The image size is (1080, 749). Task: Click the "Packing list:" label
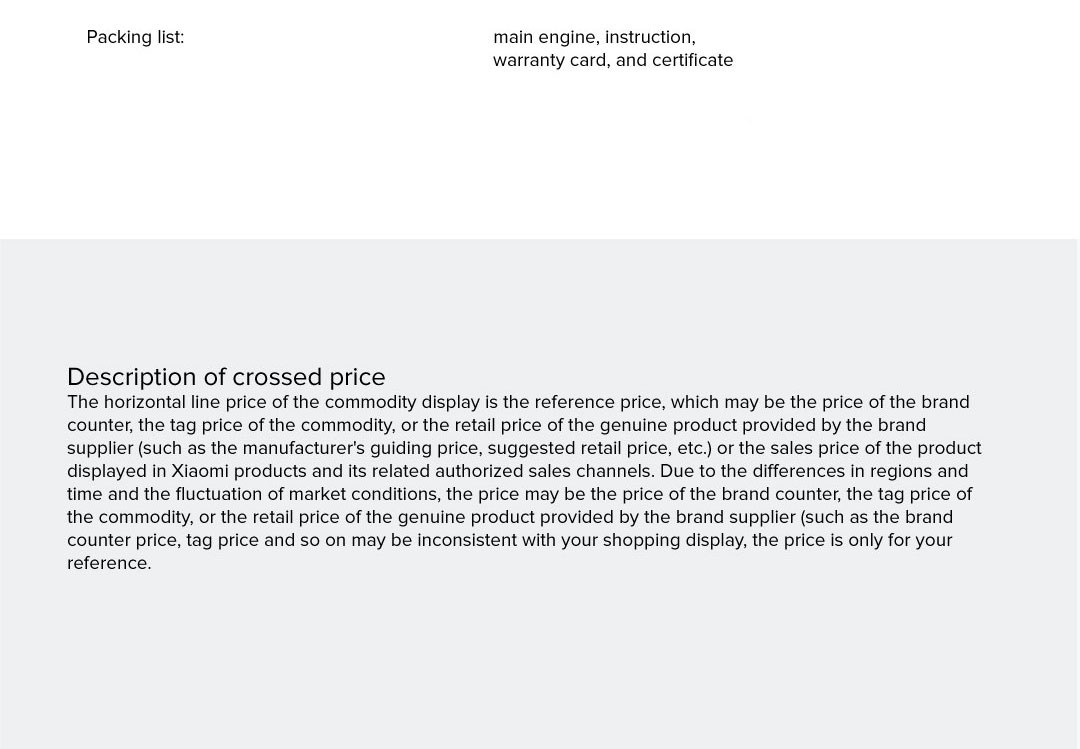click(135, 37)
